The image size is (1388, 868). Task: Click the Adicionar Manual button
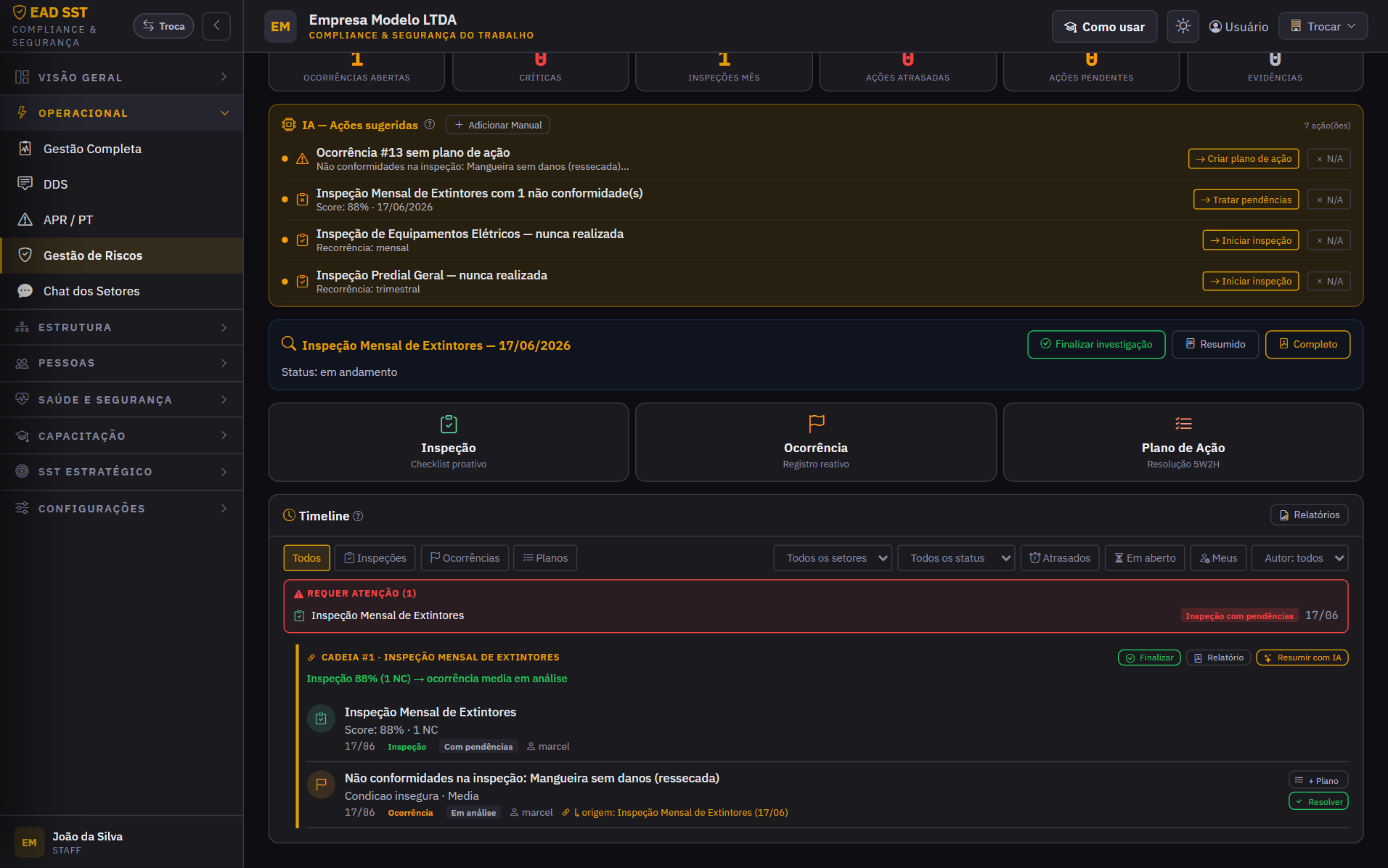(x=497, y=125)
